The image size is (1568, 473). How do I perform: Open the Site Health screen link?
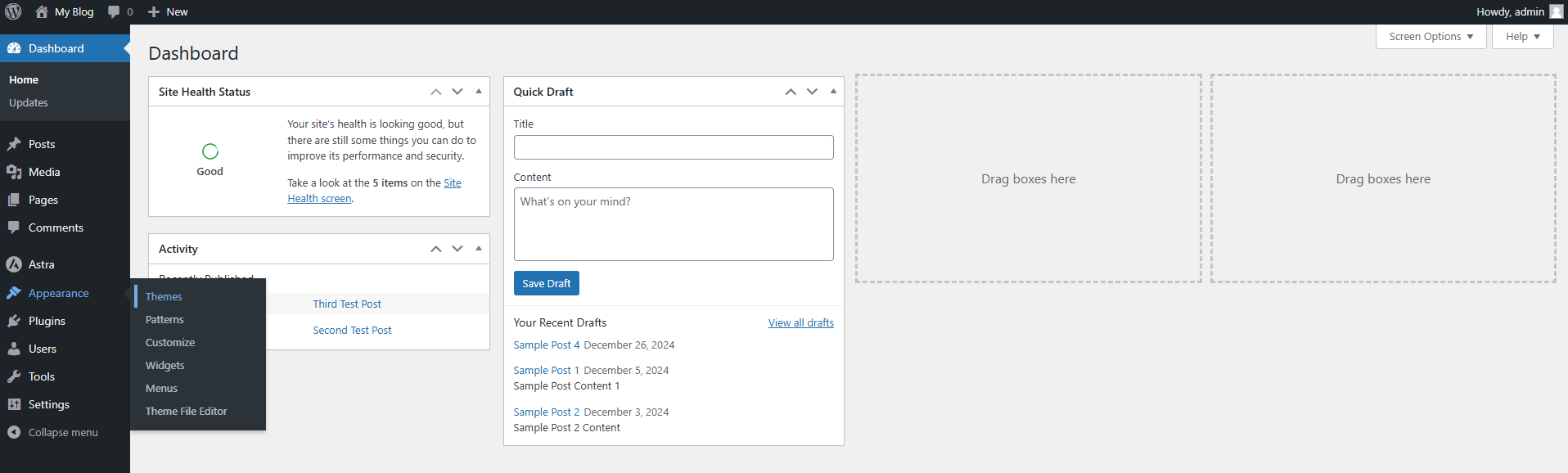tap(374, 191)
